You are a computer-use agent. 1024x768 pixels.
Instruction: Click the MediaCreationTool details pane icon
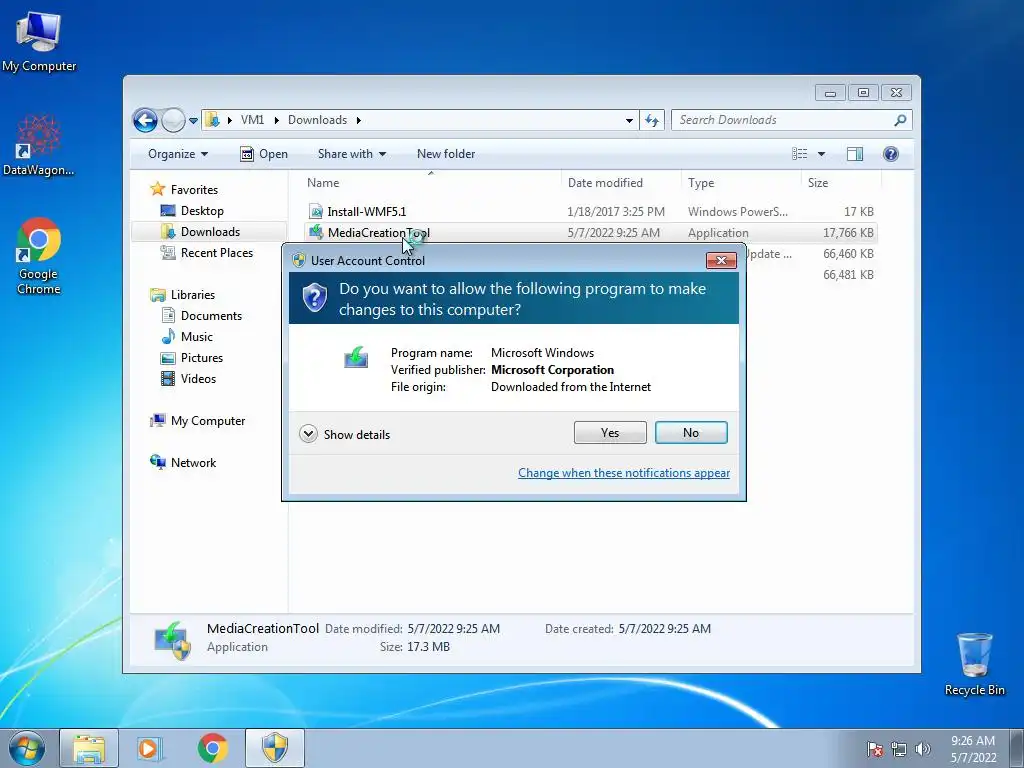coord(172,641)
